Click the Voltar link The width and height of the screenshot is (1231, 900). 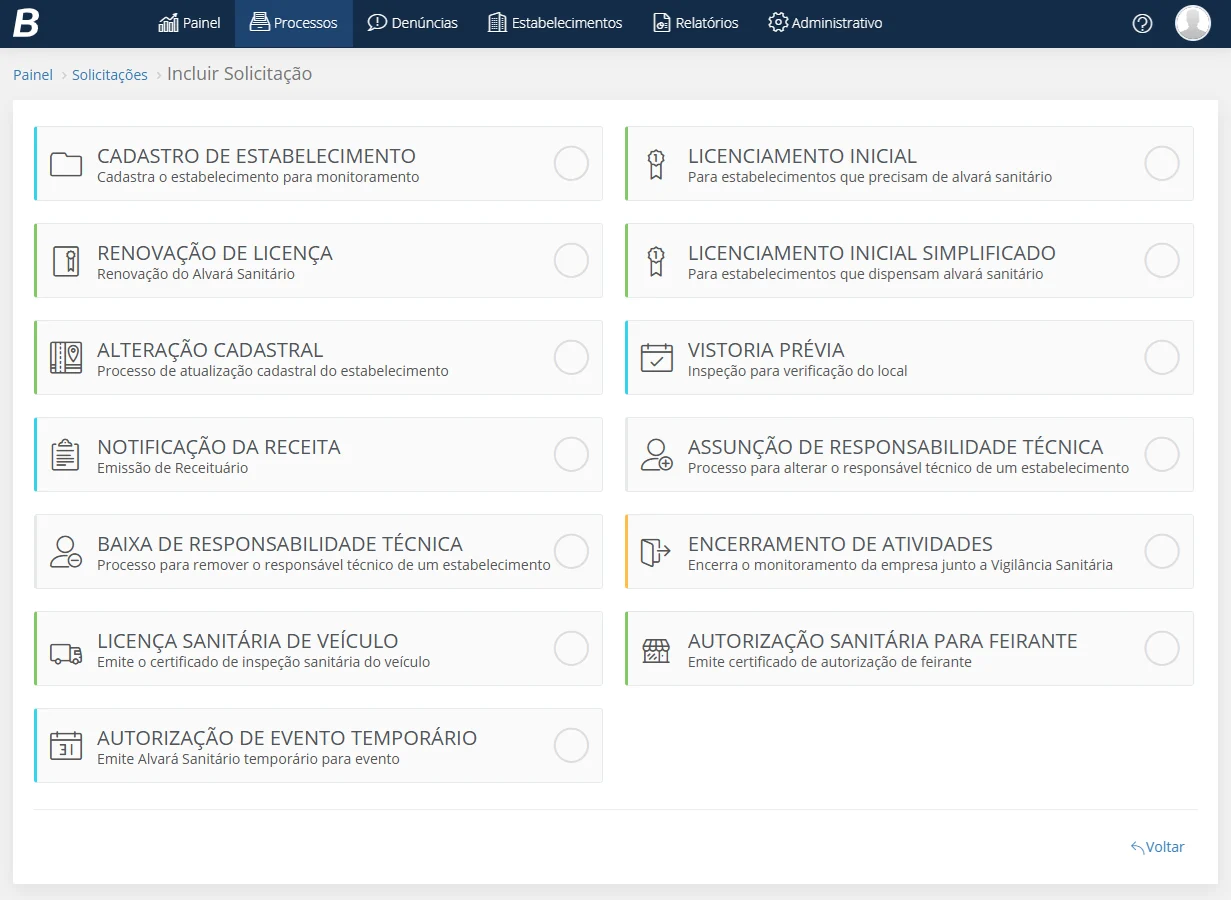1158,847
